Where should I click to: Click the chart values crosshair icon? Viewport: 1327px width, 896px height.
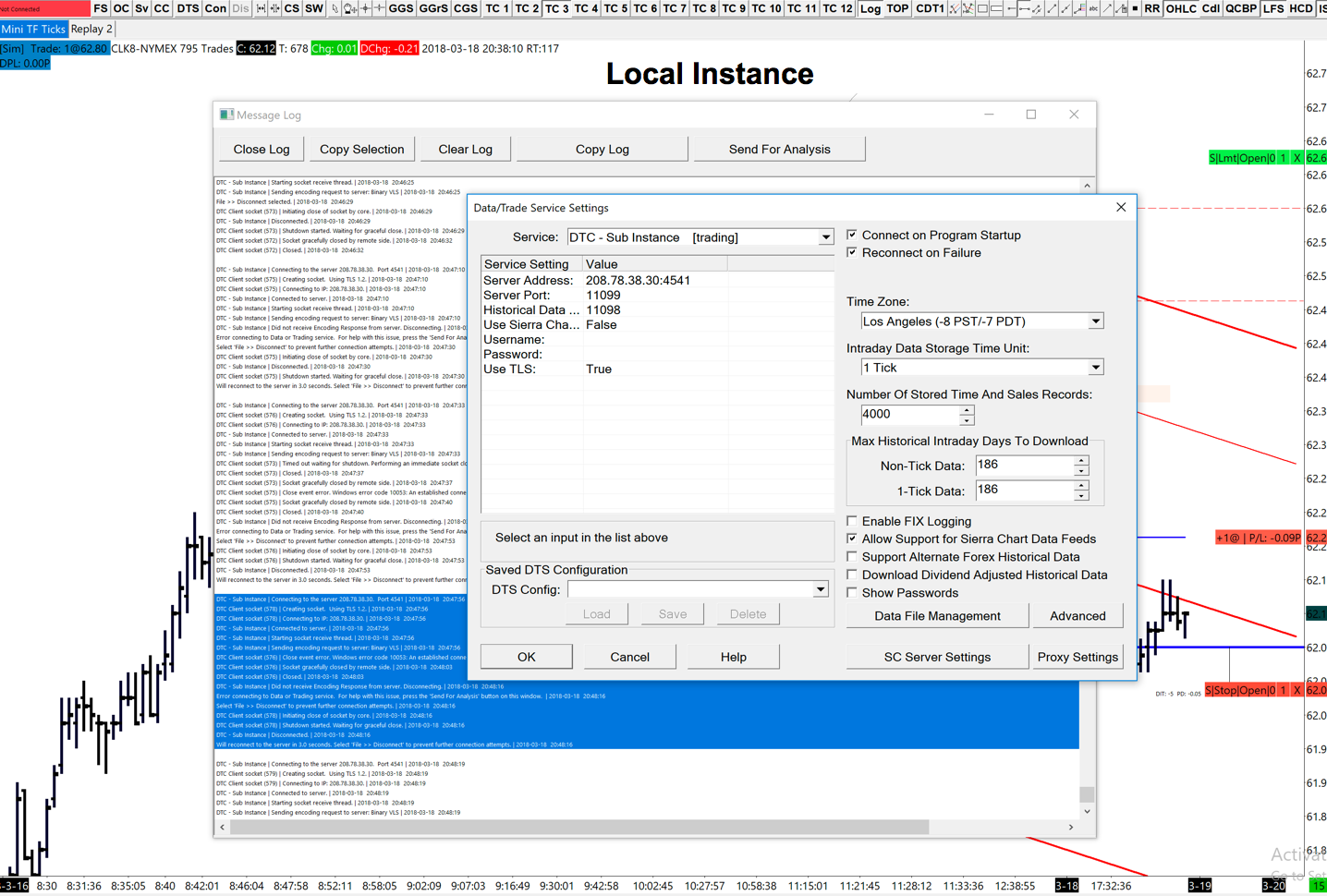365,8
